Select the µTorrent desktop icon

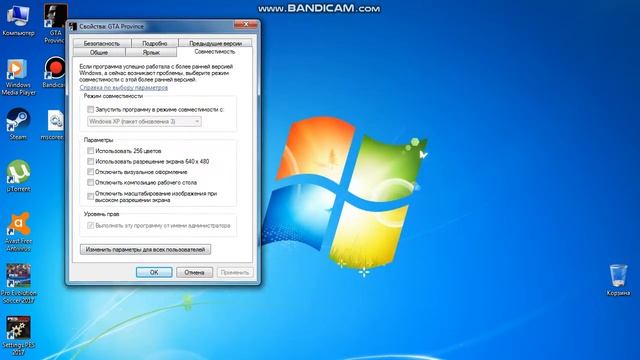tap(18, 176)
